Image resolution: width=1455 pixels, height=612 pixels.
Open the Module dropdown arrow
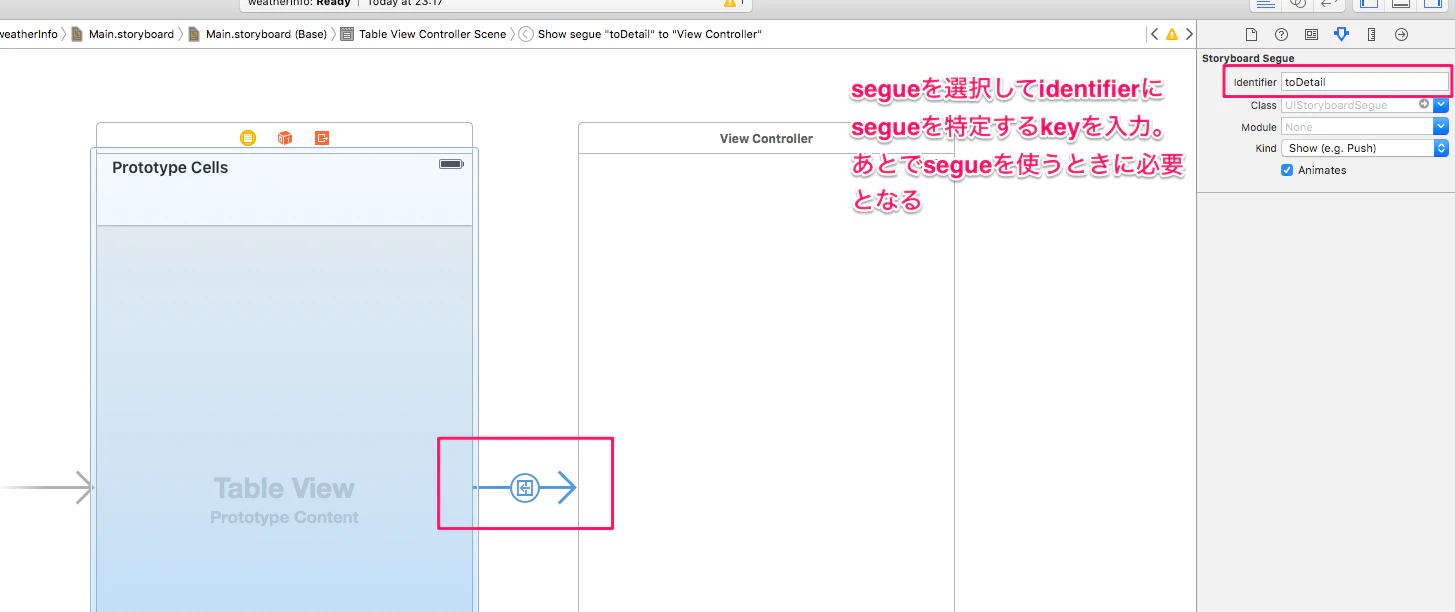1441,127
